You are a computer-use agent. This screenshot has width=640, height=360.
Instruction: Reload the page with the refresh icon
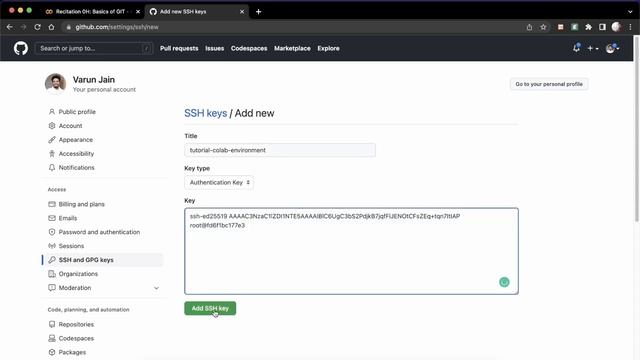37,27
